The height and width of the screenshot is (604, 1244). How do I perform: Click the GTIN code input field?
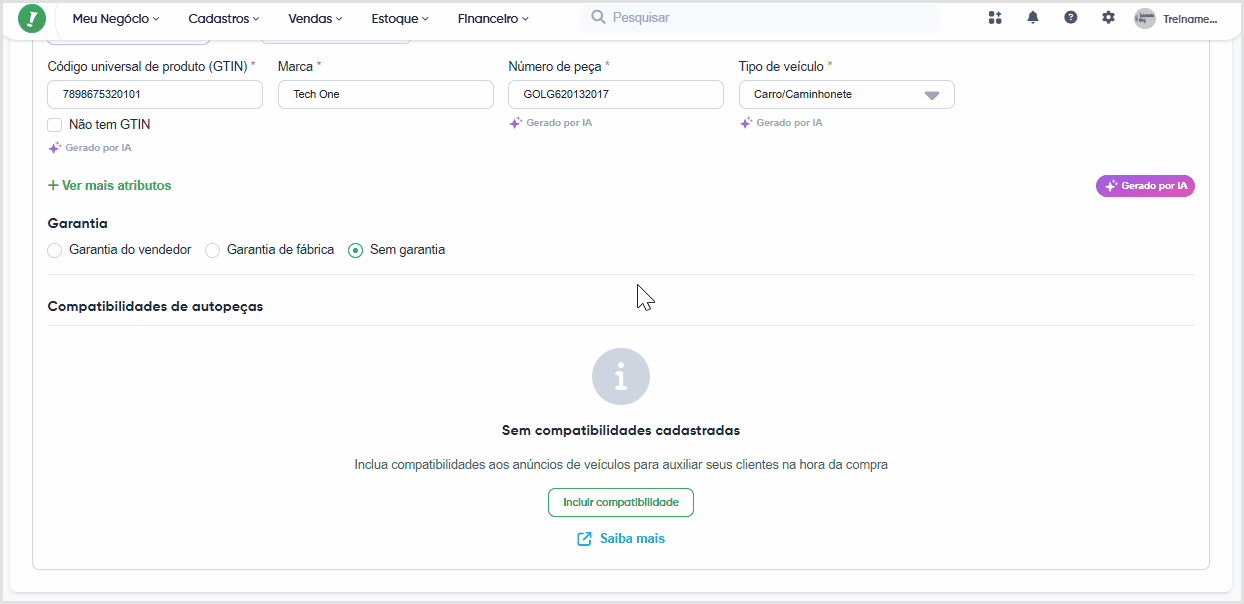(x=155, y=95)
